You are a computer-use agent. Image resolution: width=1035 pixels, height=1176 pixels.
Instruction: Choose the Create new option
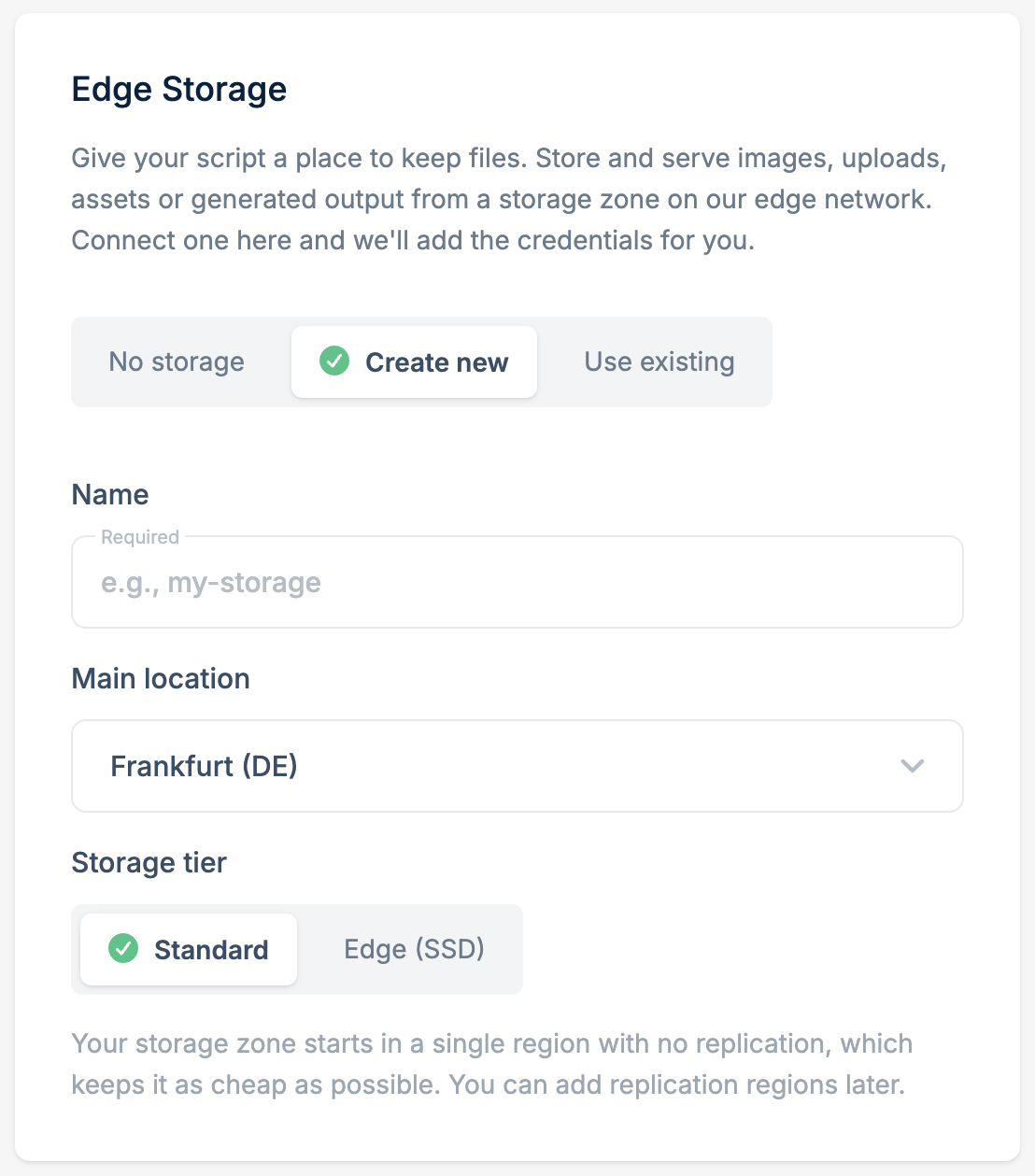pos(414,361)
